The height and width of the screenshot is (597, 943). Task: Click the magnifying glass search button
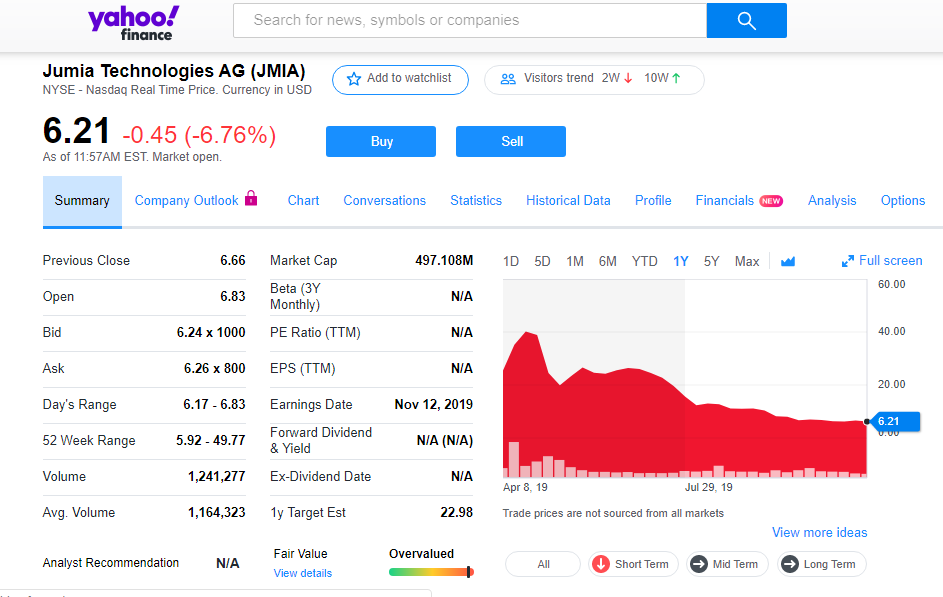(746, 21)
